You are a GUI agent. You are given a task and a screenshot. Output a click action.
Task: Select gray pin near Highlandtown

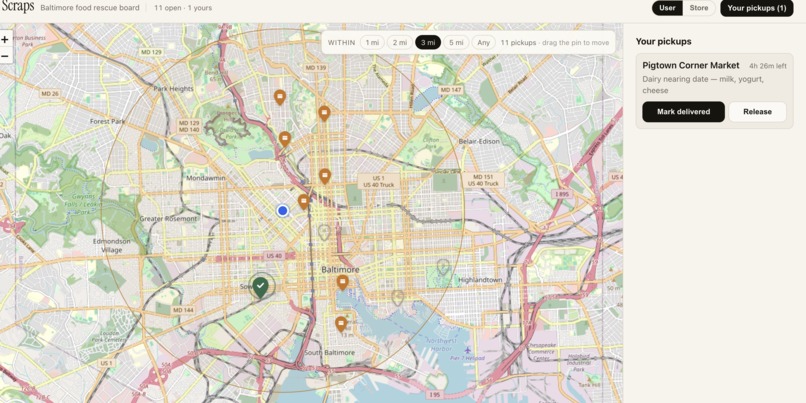(443, 266)
